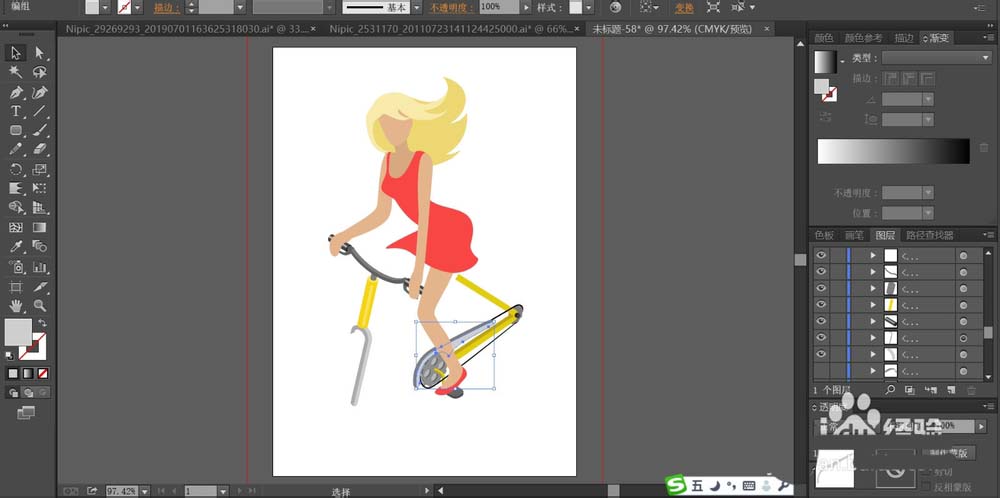This screenshot has width=1000, height=498.
Task: Hide layer with white square thumbnail
Action: [x=821, y=255]
